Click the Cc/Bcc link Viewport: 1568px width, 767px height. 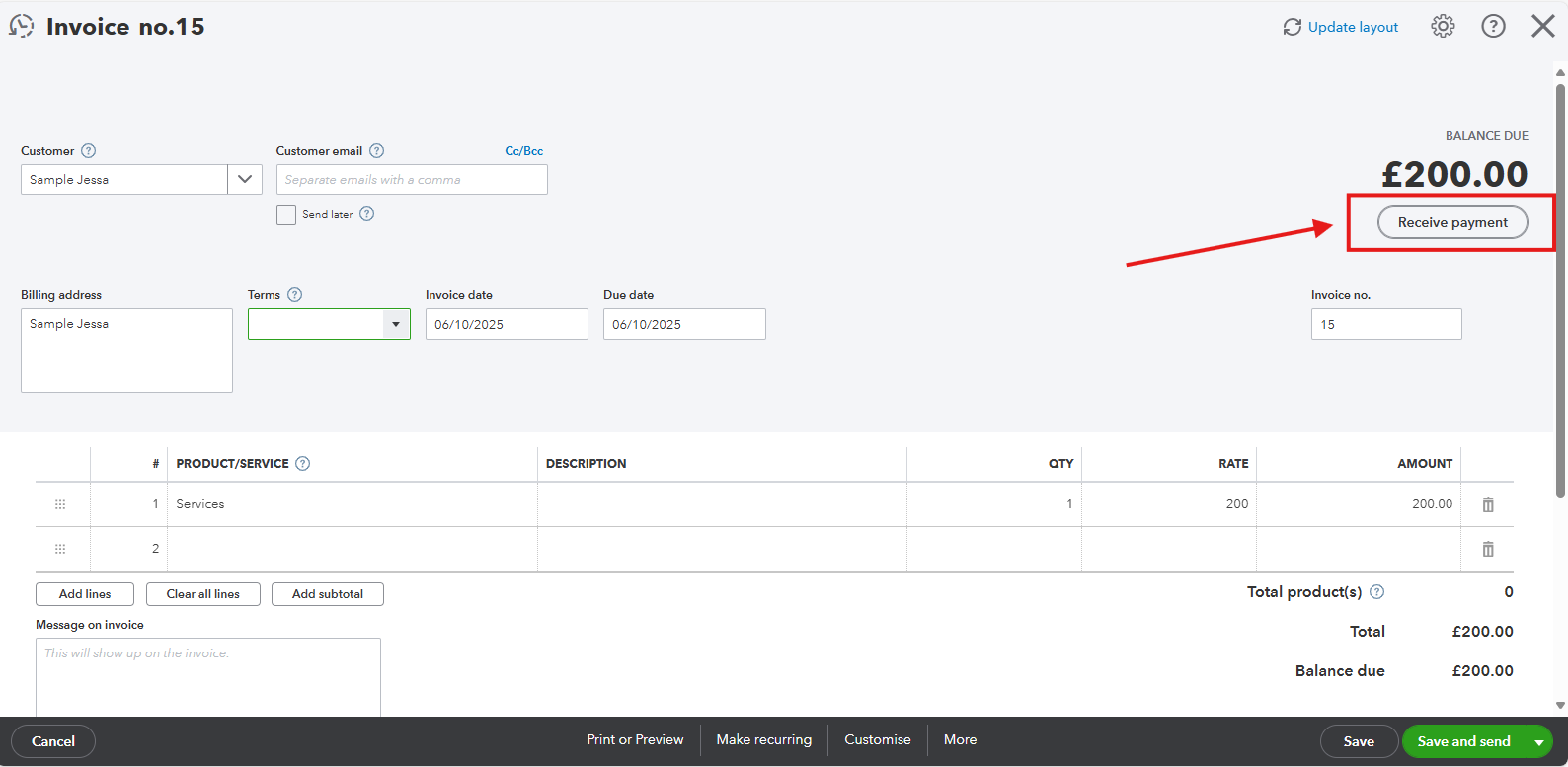pos(523,151)
